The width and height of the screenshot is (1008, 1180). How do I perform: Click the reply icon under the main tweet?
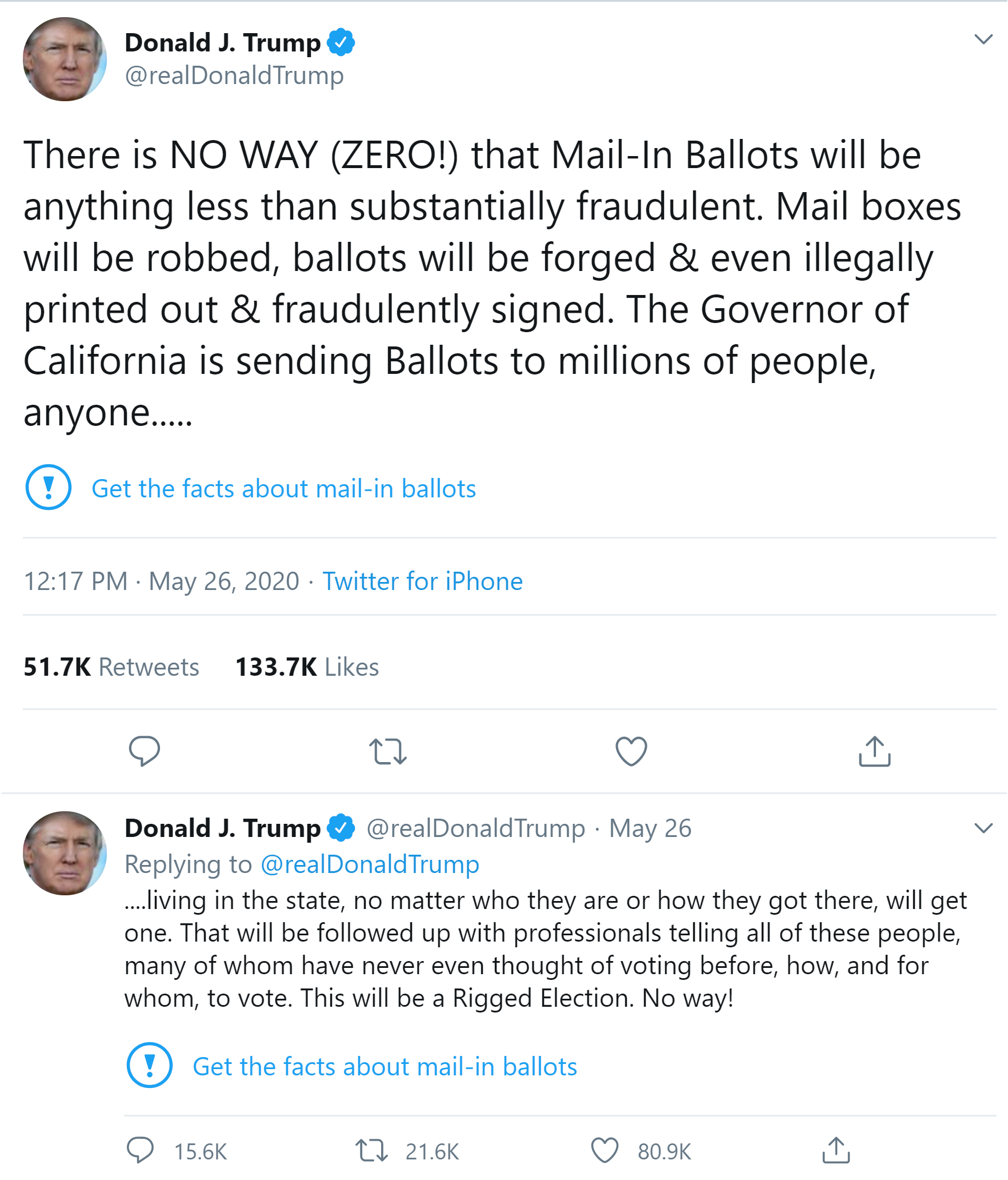coord(144,751)
